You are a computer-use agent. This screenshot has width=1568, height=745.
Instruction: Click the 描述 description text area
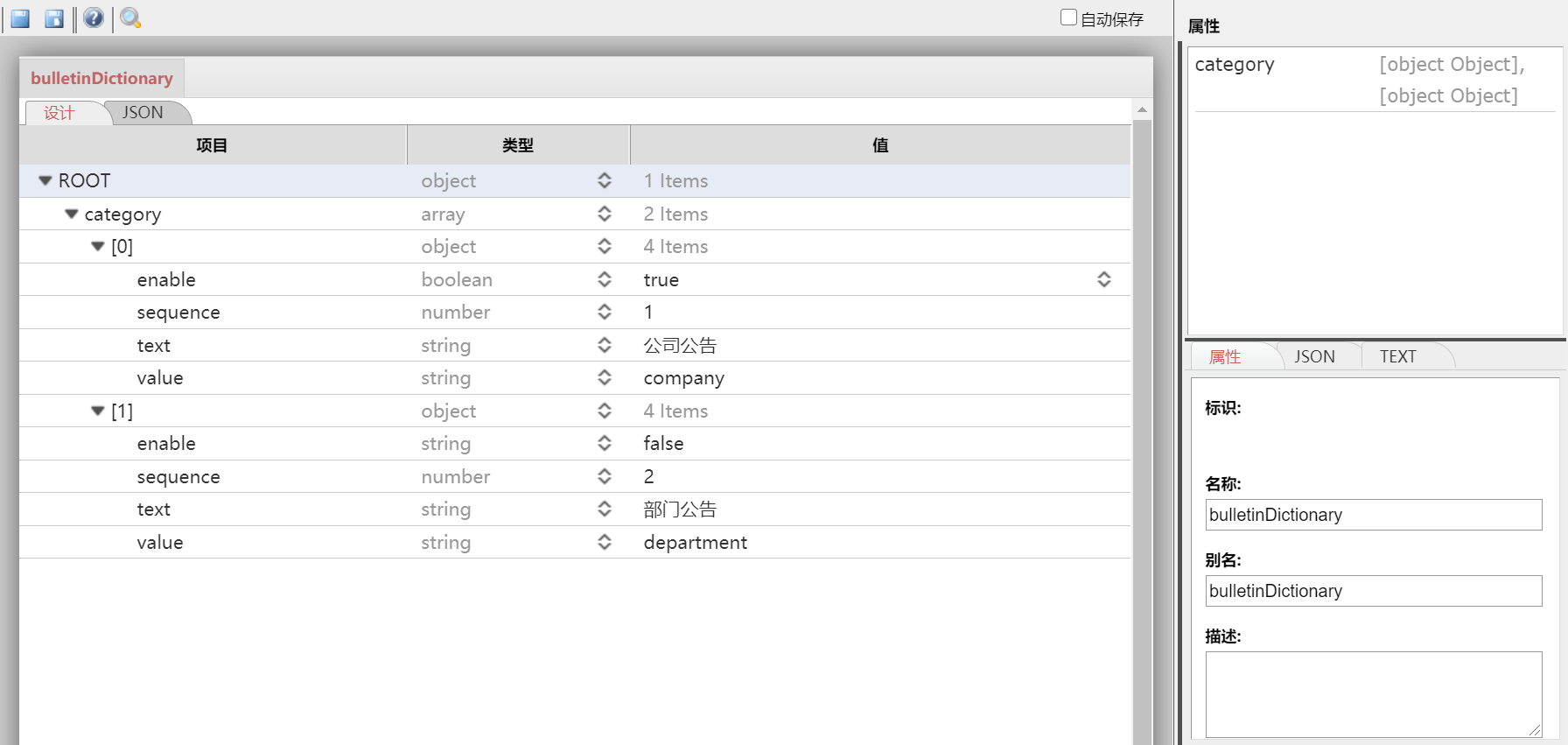click(1373, 694)
